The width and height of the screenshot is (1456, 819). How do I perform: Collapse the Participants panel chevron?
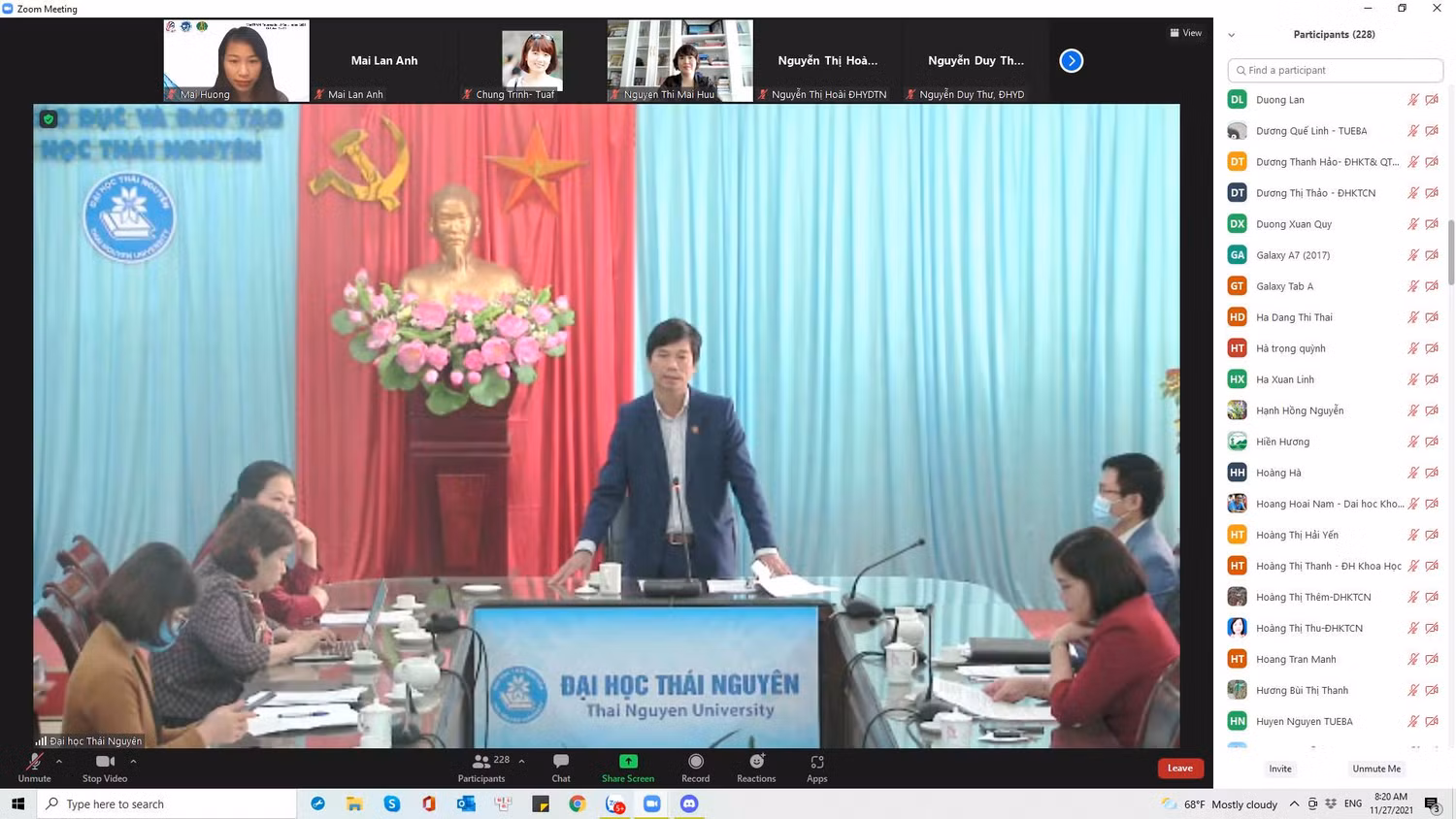point(1232,34)
